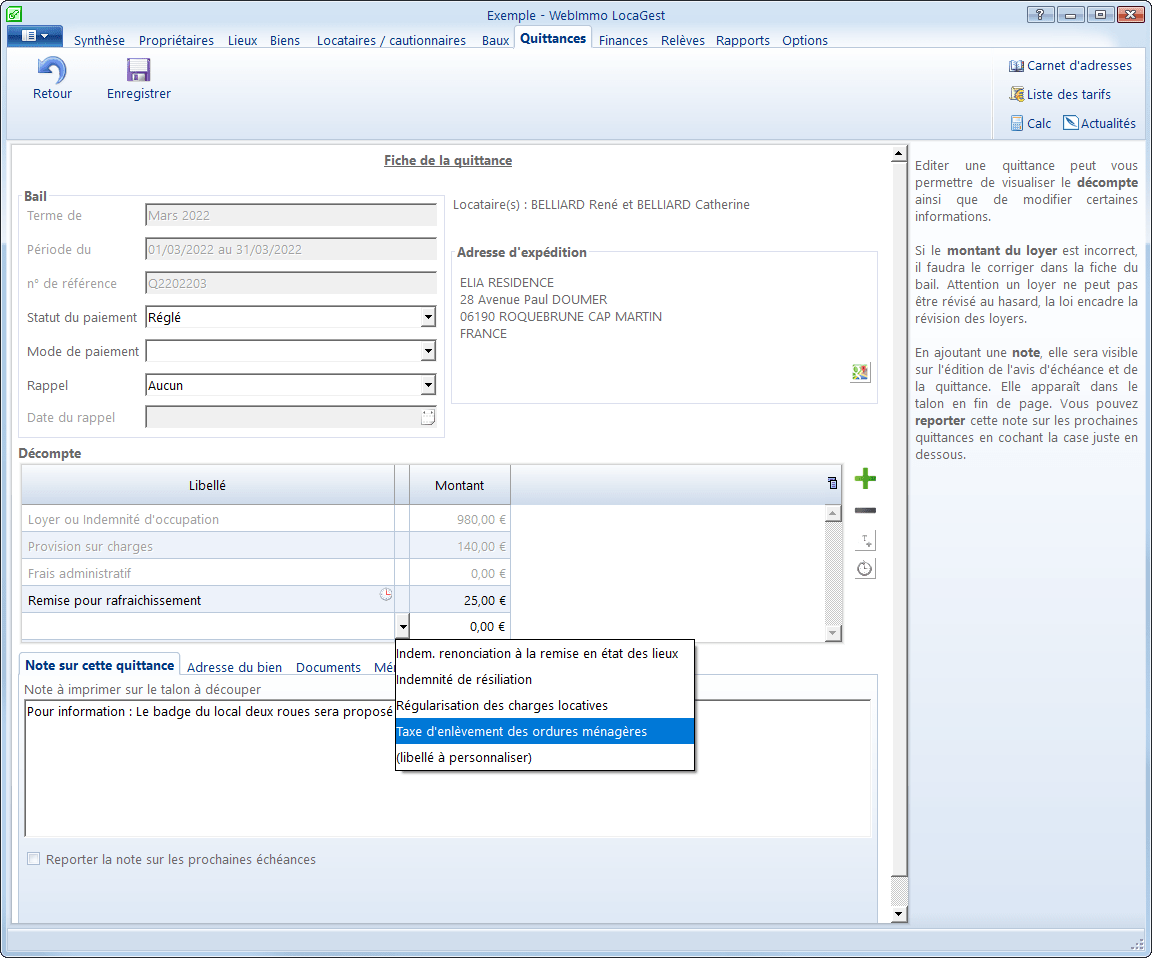1152x958 pixels.
Task: Open Carnet d'adresses address book
Action: pos(1070,66)
